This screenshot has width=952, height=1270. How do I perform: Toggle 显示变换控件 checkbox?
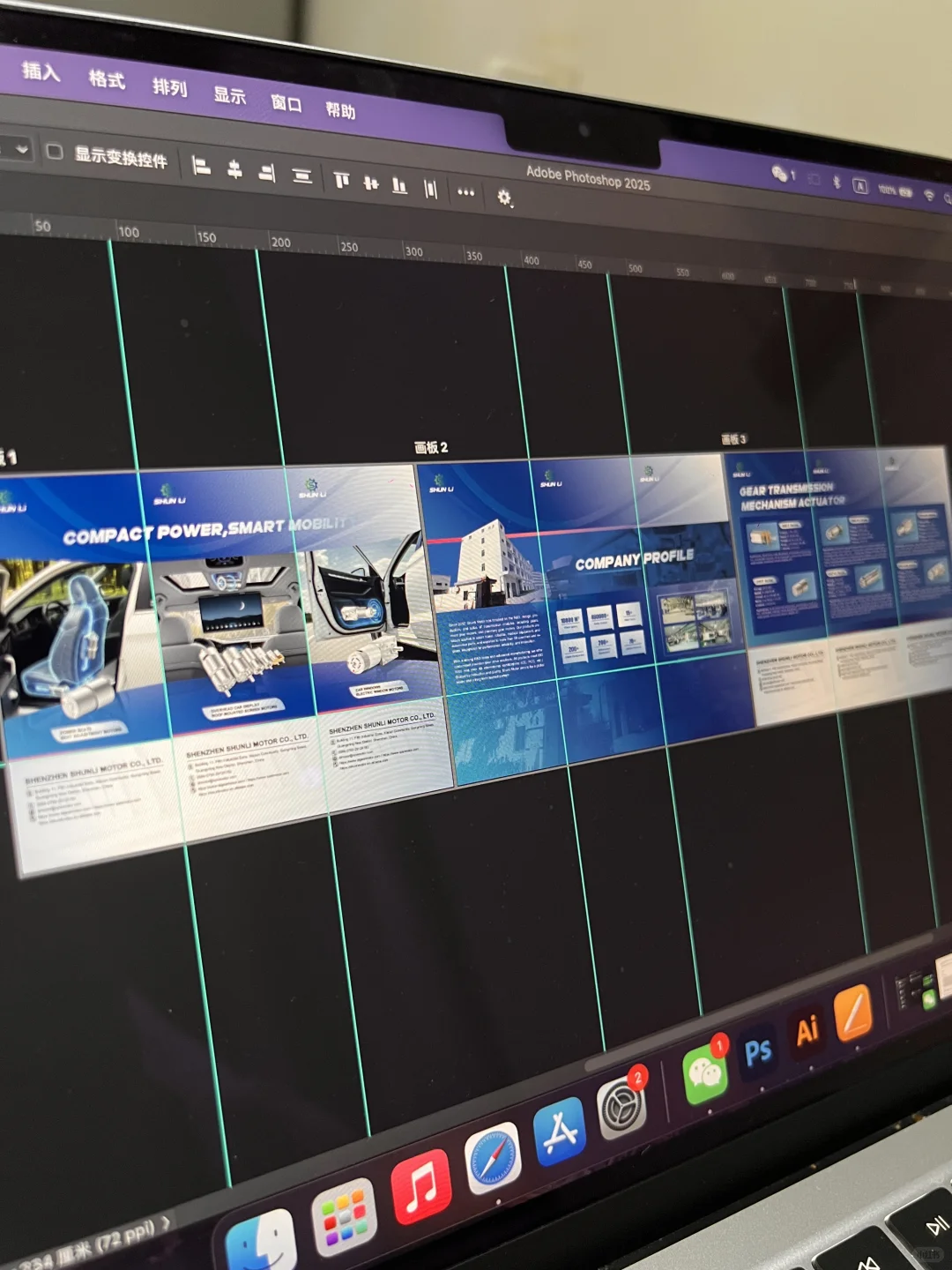55,152
